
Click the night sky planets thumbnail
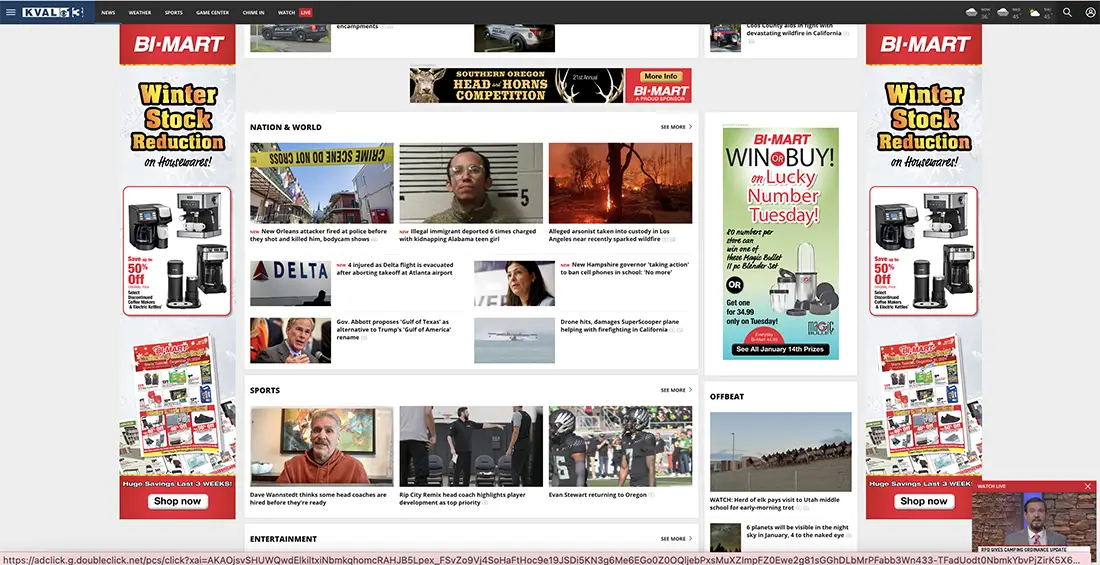tap(725, 538)
